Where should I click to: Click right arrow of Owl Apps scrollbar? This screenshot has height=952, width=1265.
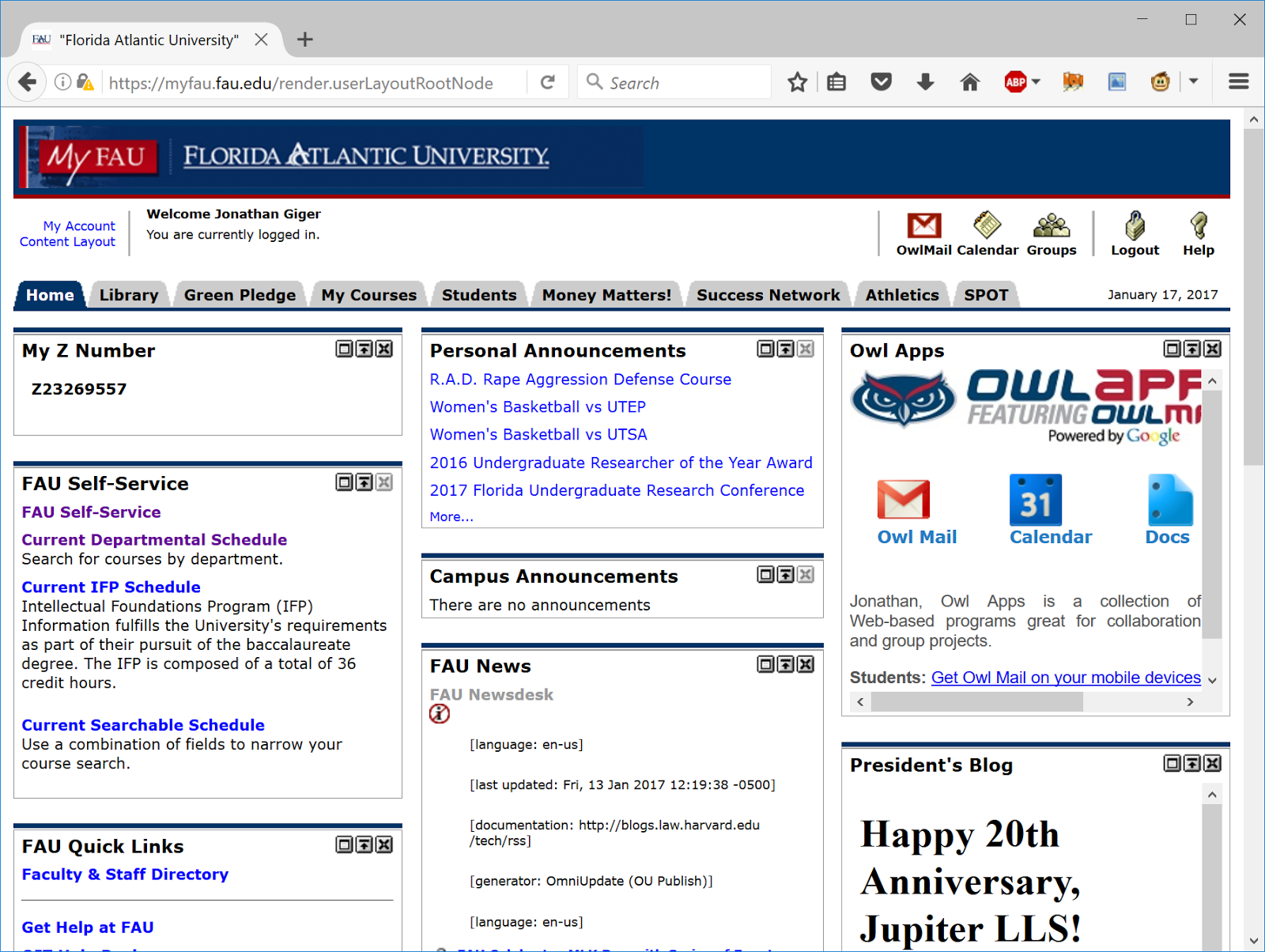pos(1190,702)
